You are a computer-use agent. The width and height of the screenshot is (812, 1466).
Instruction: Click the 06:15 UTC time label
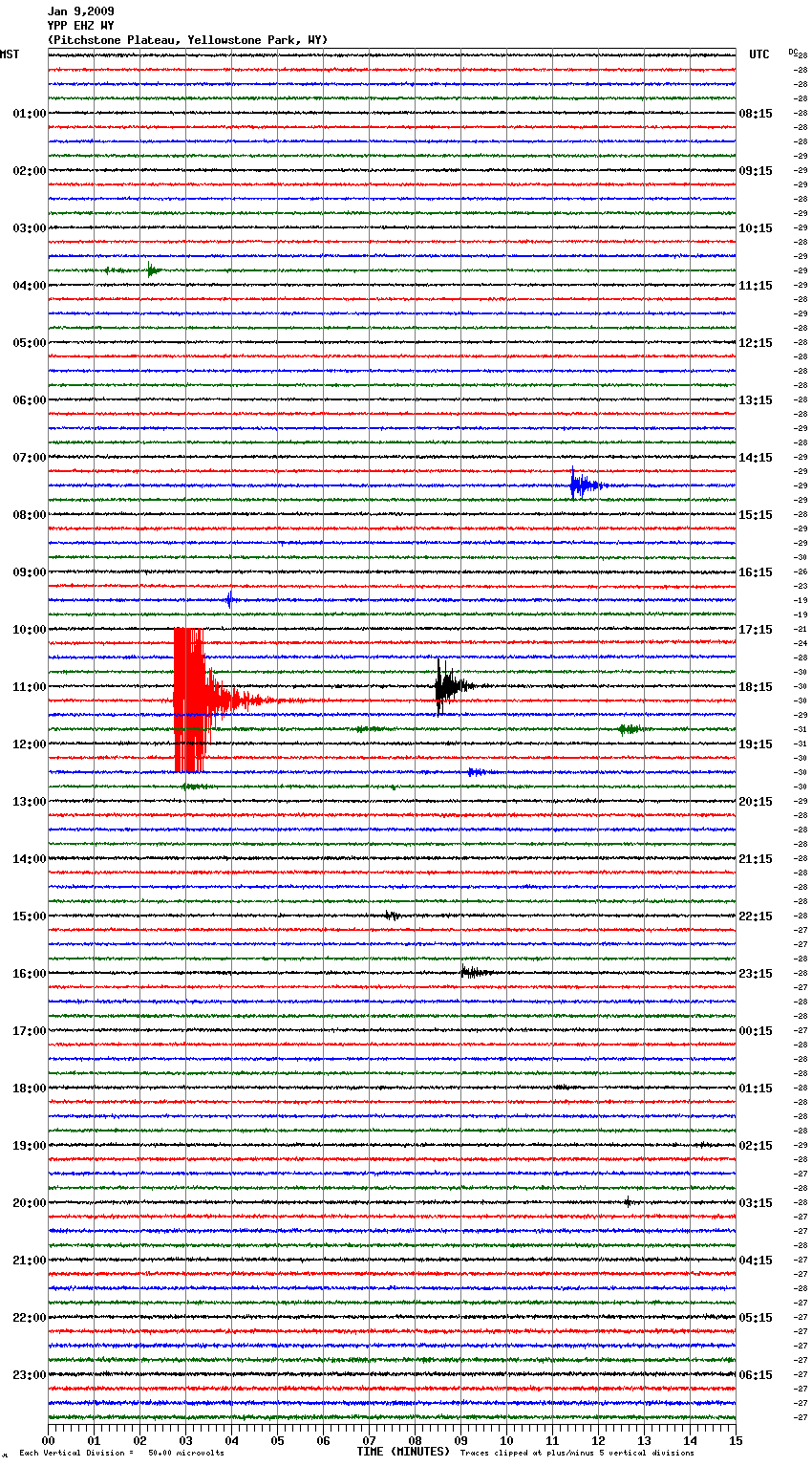click(756, 1375)
